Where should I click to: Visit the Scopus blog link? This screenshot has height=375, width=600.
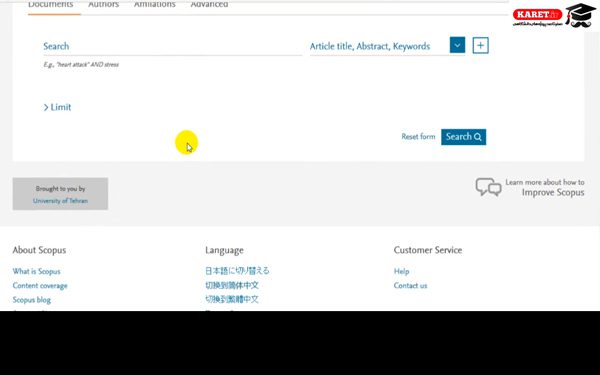click(32, 300)
